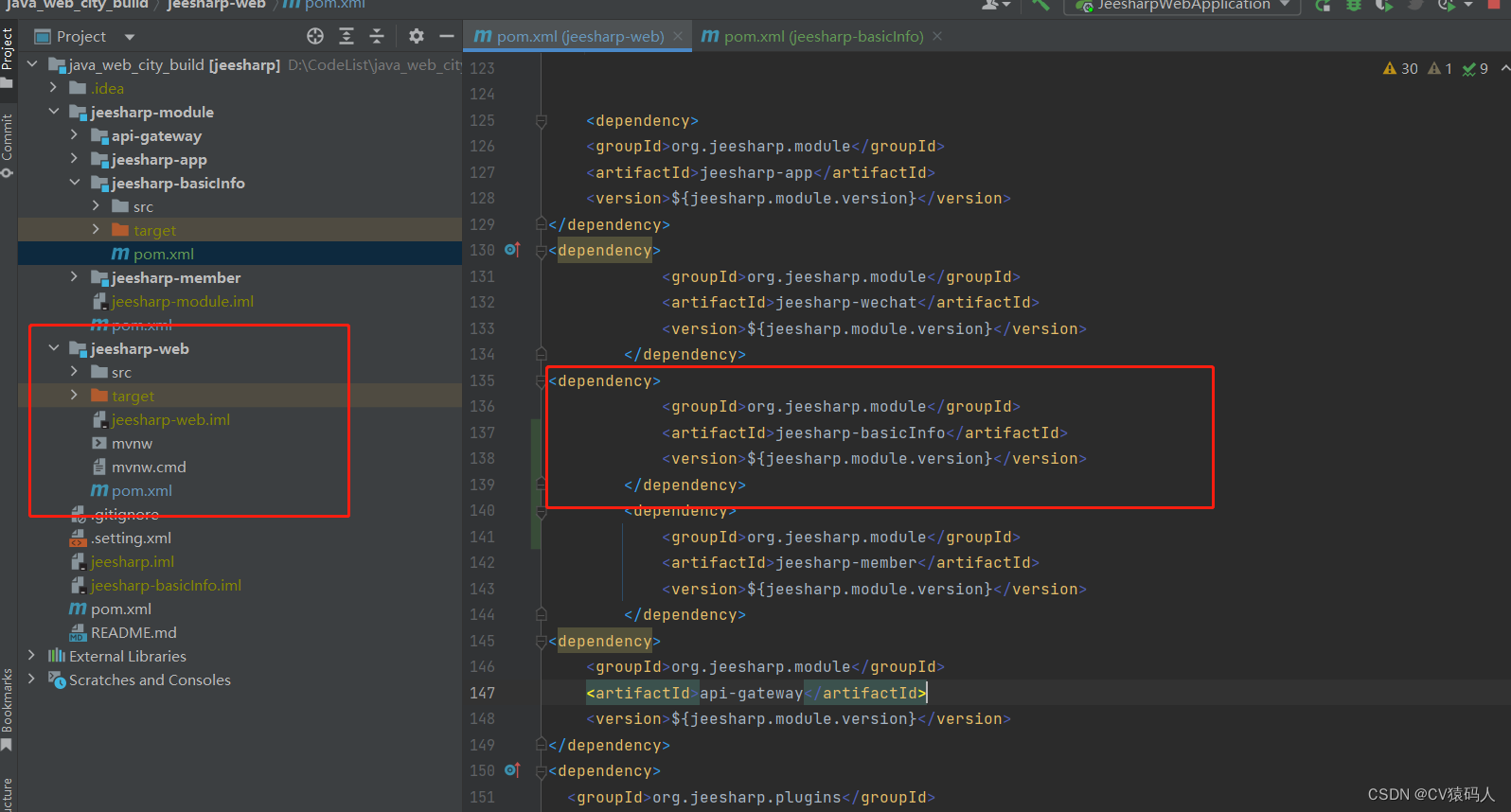Select the target folder under jeesharp-basicInfo
The height and width of the screenshot is (812, 1511).
point(240,230)
